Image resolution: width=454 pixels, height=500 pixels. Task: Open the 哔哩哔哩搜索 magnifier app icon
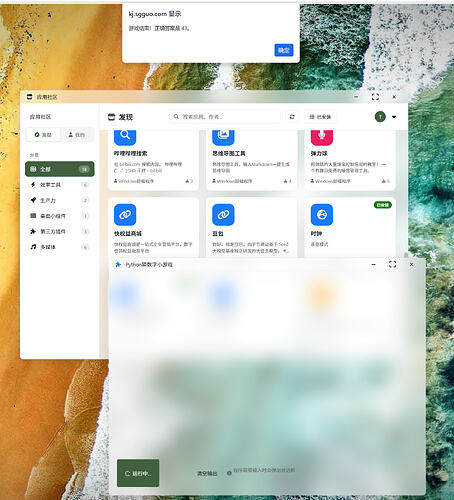click(125, 136)
